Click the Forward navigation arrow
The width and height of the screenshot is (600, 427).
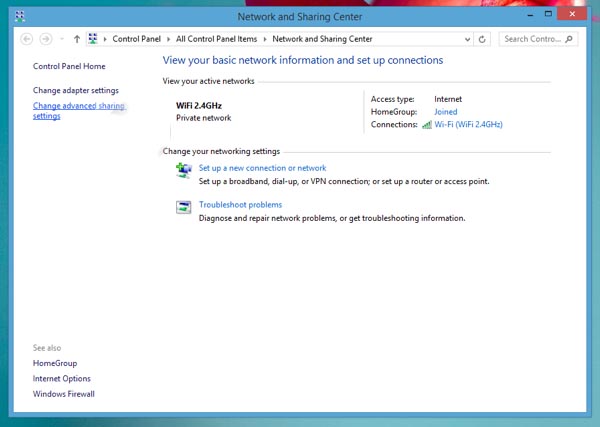coord(45,39)
